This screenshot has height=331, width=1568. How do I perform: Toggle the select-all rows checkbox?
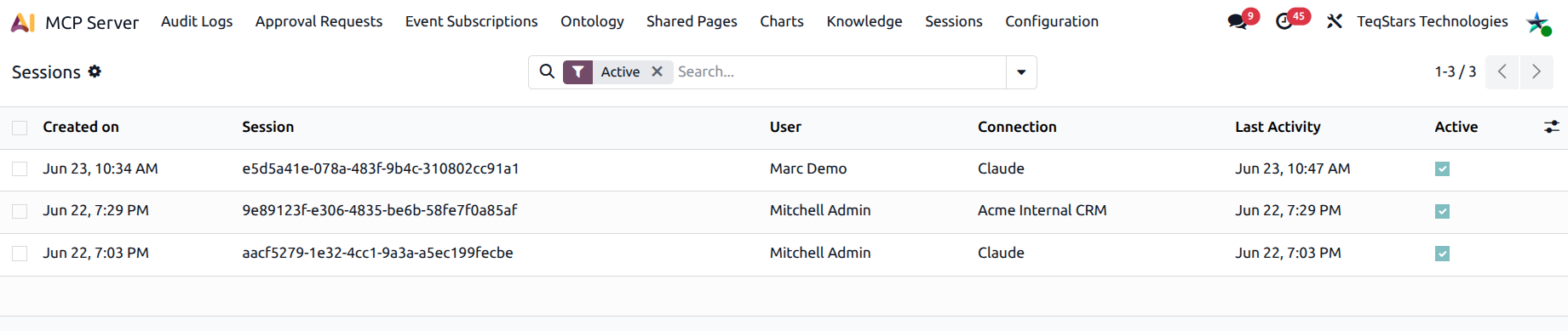tap(20, 128)
